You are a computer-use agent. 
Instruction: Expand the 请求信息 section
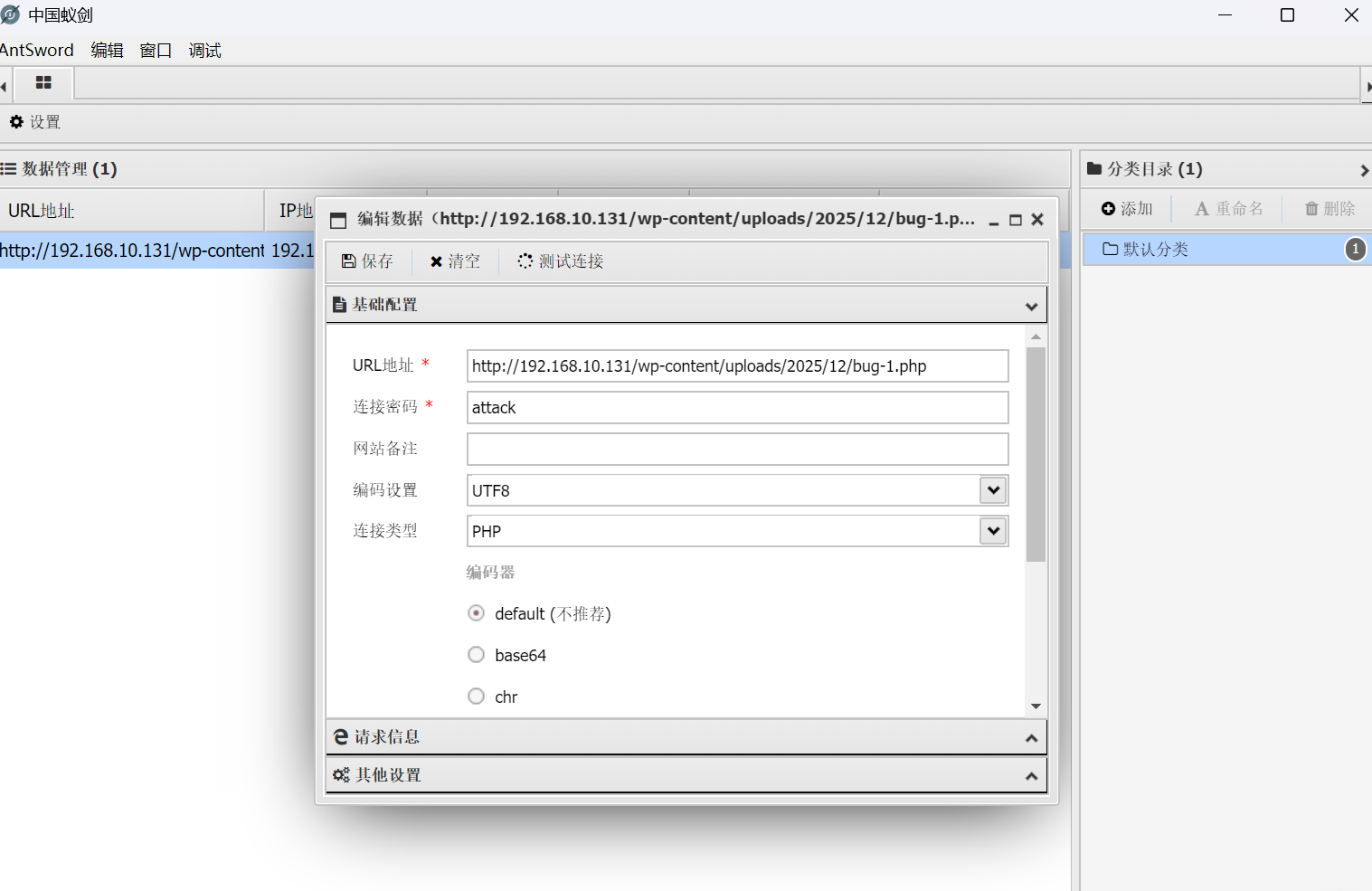point(1031,736)
